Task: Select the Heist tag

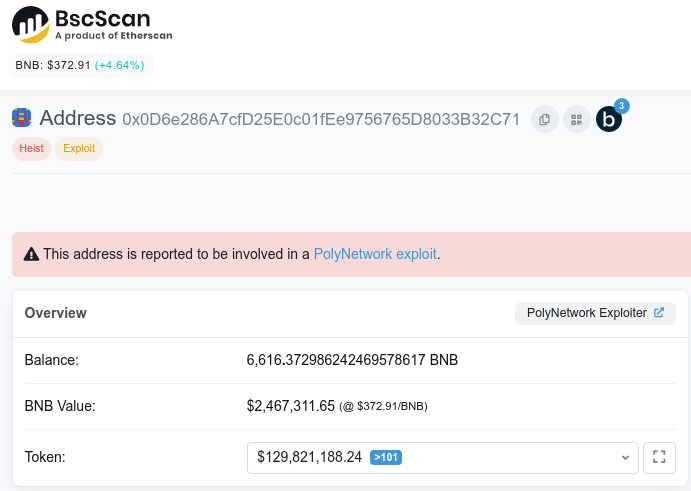Action: point(31,149)
